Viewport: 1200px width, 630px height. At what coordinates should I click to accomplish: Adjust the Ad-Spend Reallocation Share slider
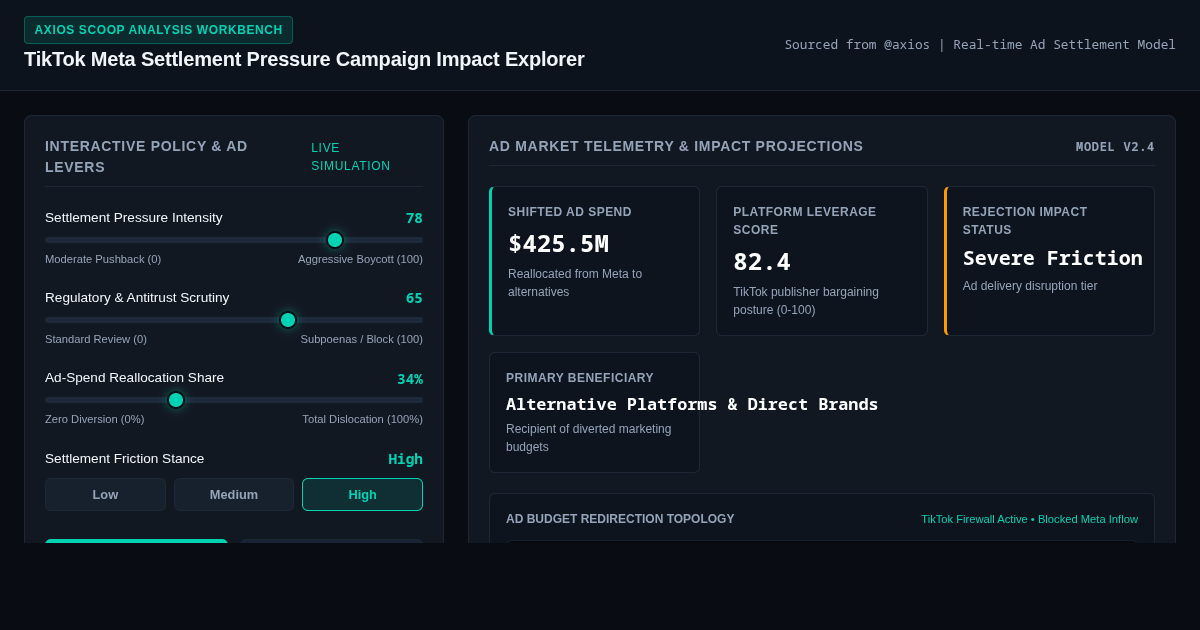pyautogui.click(x=234, y=400)
